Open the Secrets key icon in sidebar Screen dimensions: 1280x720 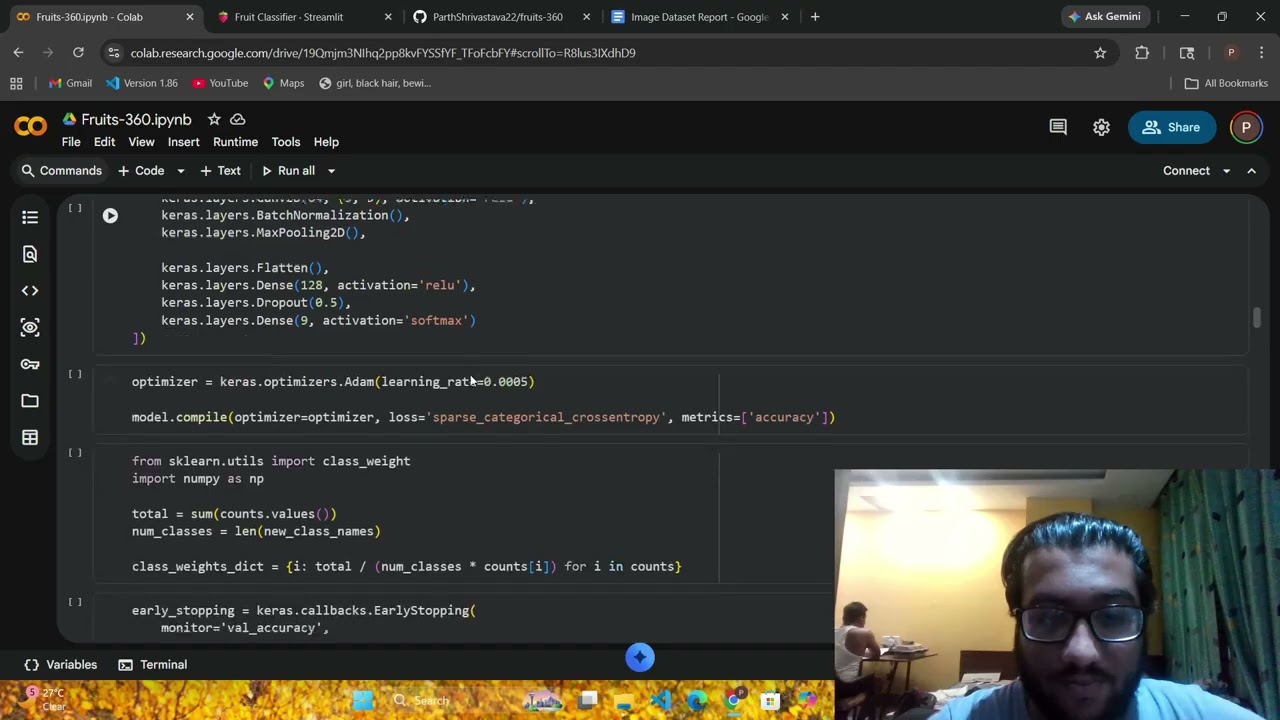tap(30, 364)
